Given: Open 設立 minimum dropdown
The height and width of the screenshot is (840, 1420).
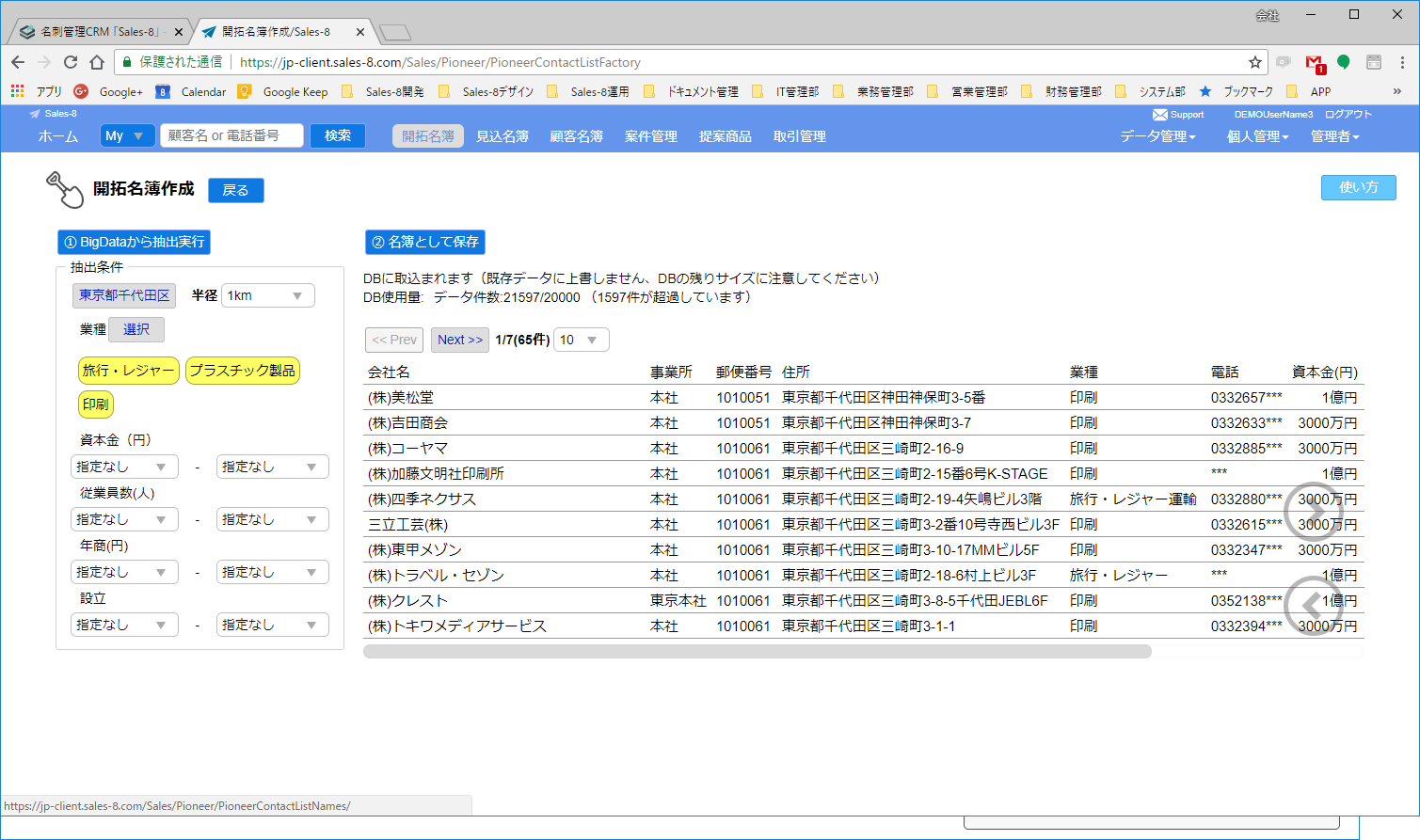Looking at the screenshot, I should click(124, 625).
